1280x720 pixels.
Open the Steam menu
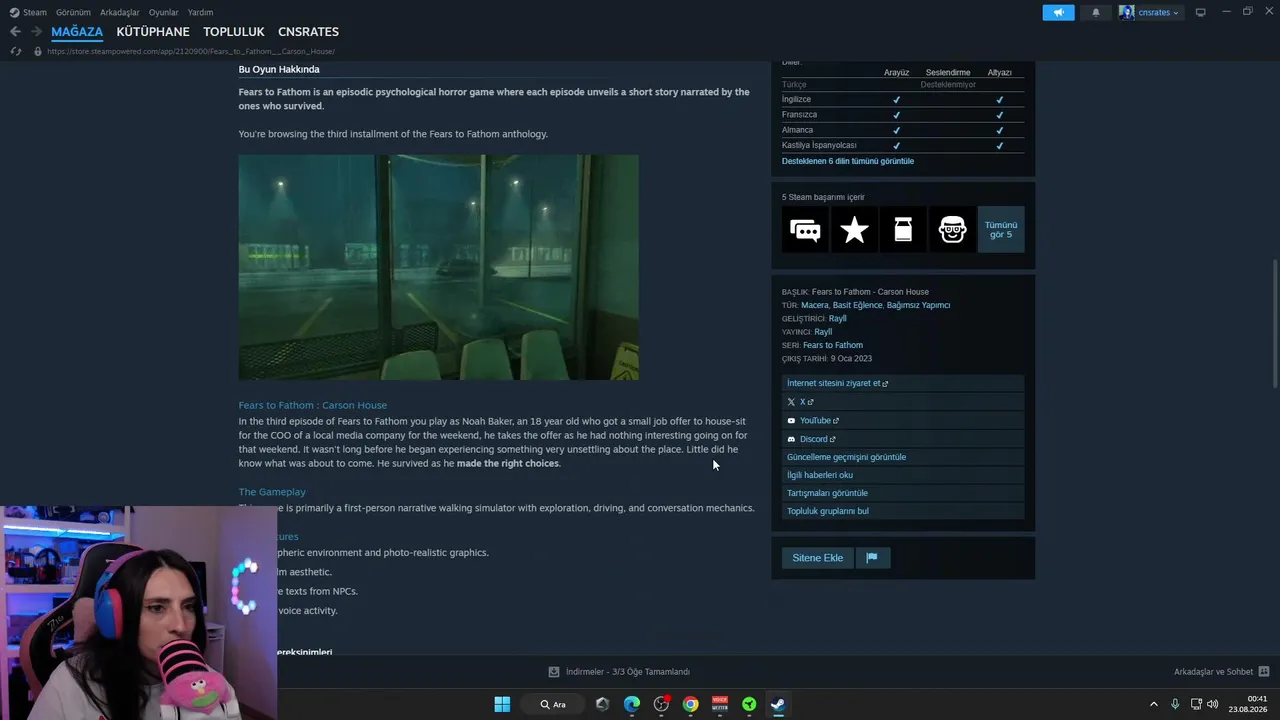28,12
